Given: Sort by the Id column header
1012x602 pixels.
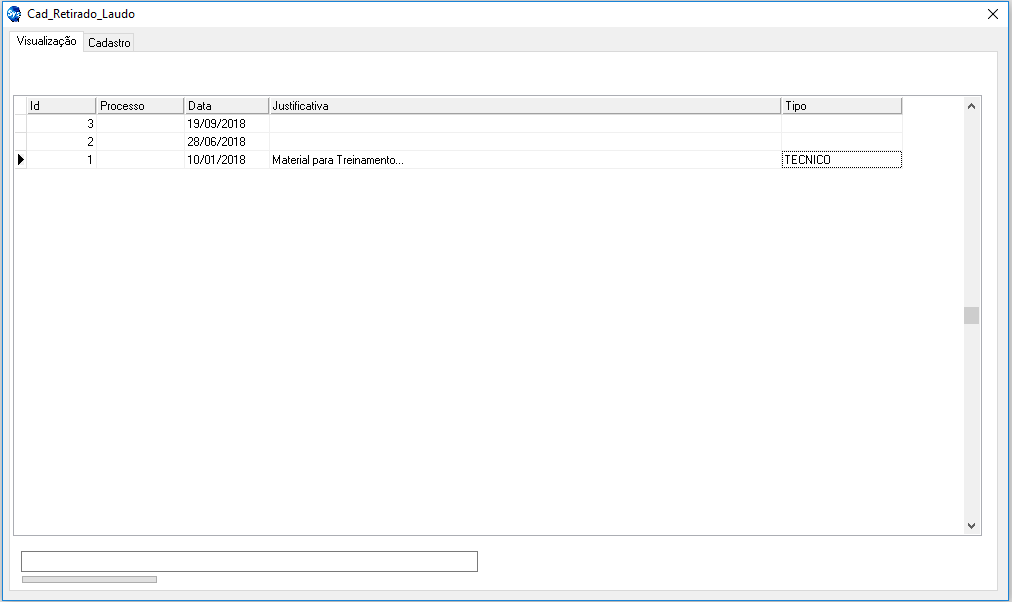Looking at the screenshot, I should [61, 106].
